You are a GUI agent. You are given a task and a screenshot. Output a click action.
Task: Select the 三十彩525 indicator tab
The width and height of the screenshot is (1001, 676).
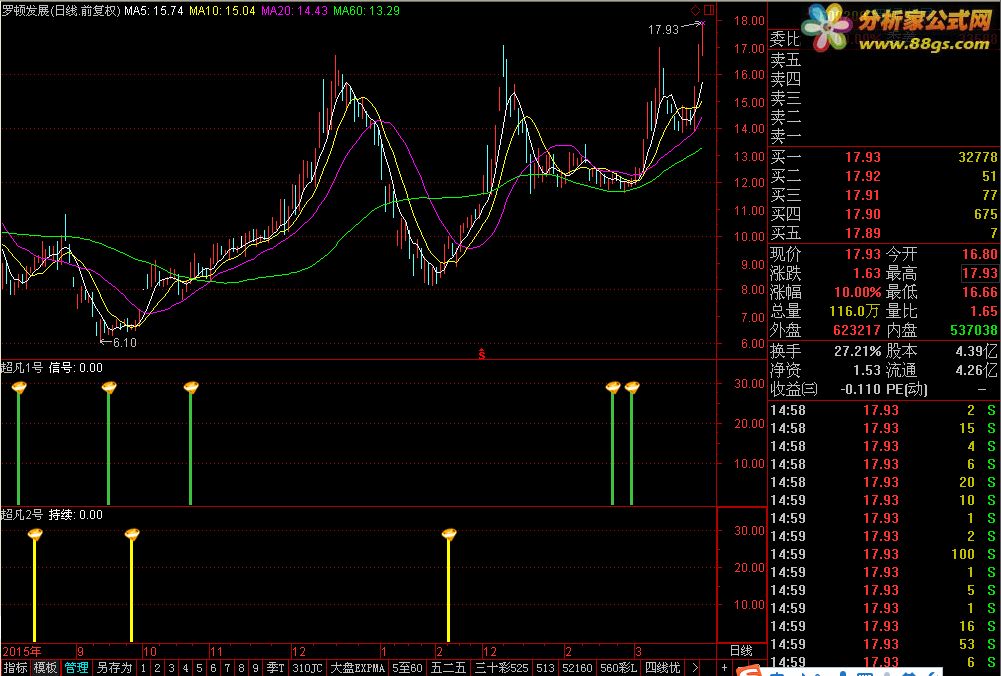tap(502, 668)
